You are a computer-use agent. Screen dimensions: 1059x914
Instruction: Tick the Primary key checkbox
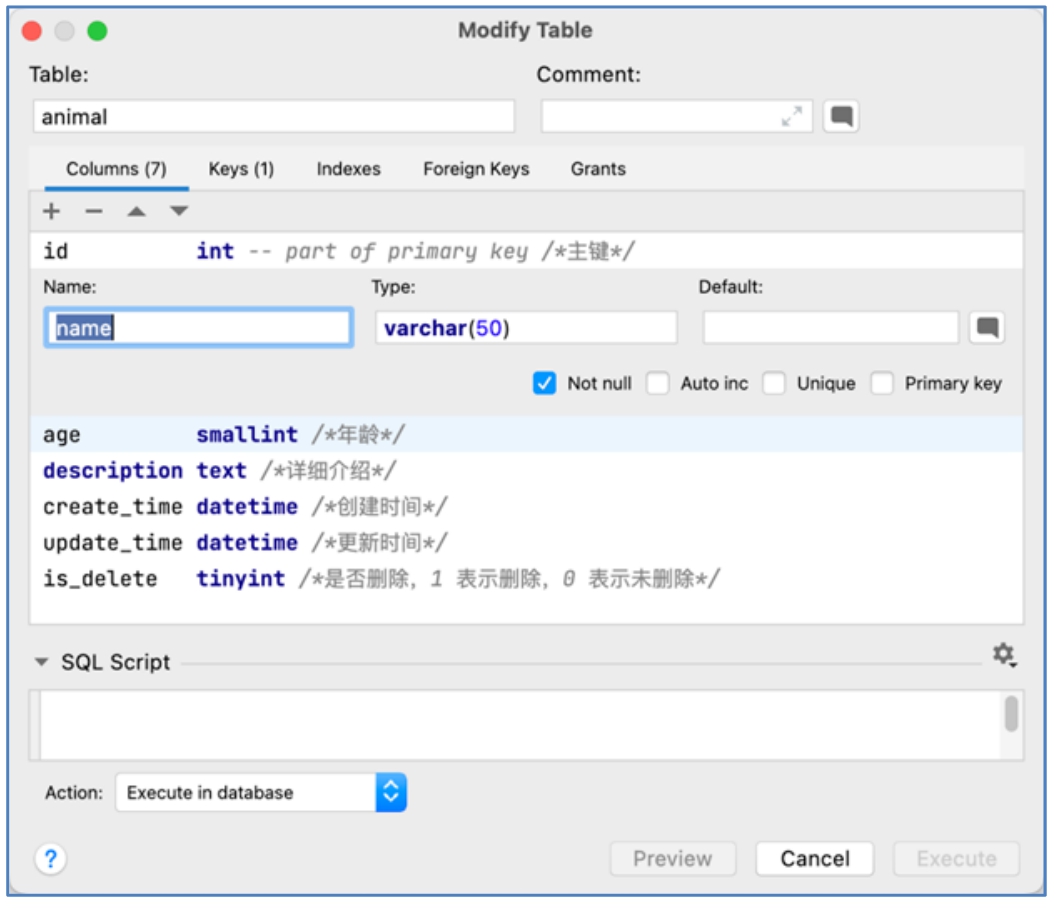point(882,384)
